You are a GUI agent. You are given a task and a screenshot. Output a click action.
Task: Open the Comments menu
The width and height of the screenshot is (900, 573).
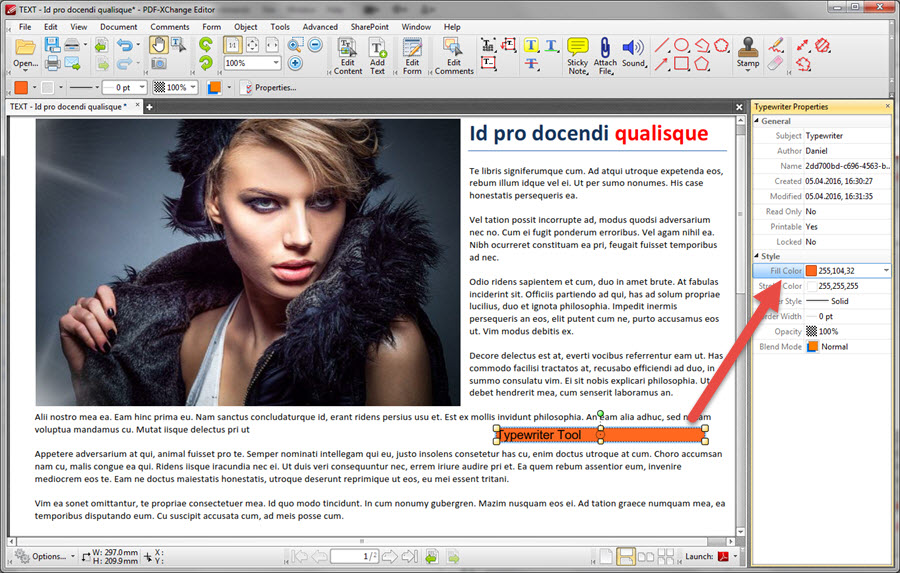(169, 27)
